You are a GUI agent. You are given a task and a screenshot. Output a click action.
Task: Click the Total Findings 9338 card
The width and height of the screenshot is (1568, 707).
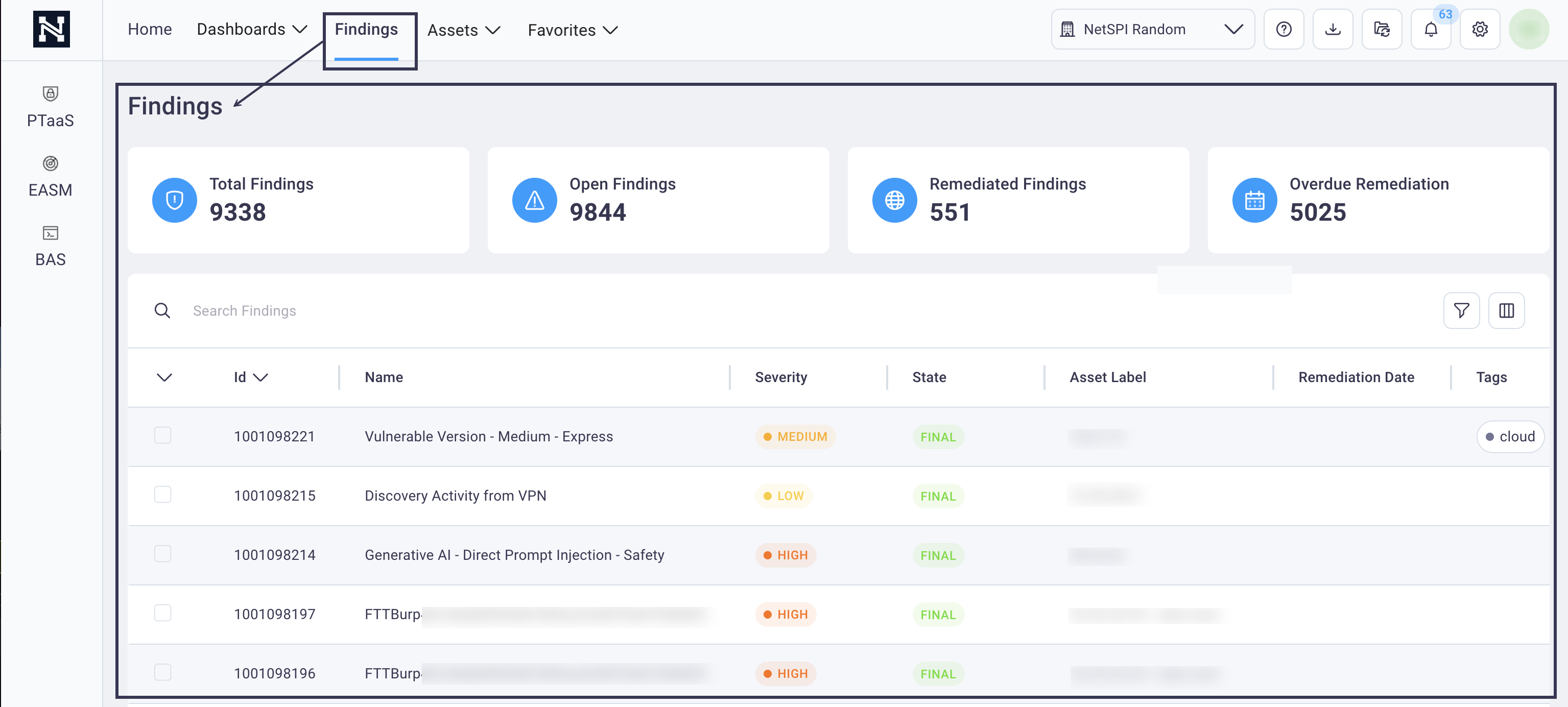coord(298,200)
